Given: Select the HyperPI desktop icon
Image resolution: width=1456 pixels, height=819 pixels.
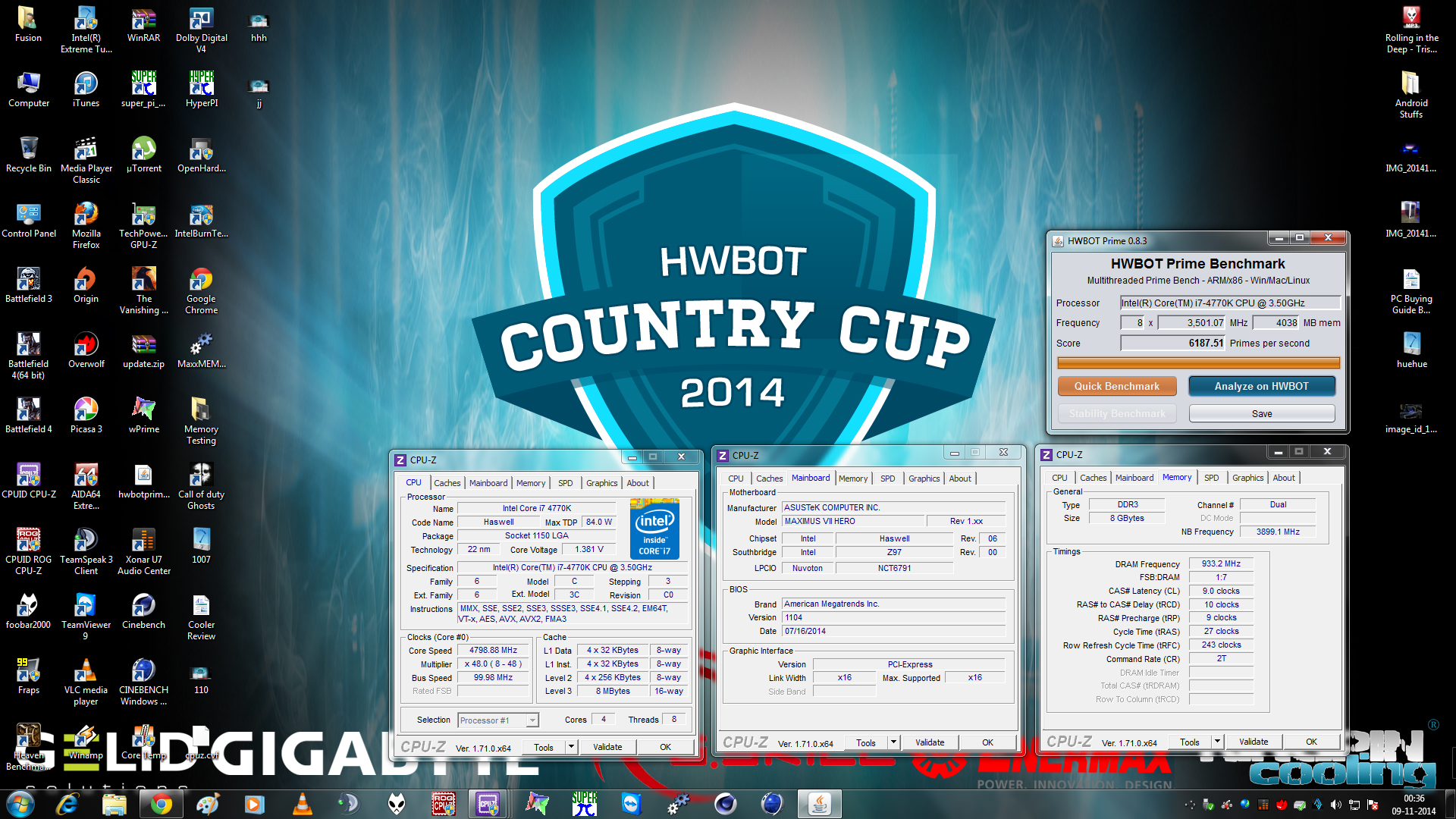Looking at the screenshot, I should 201,89.
